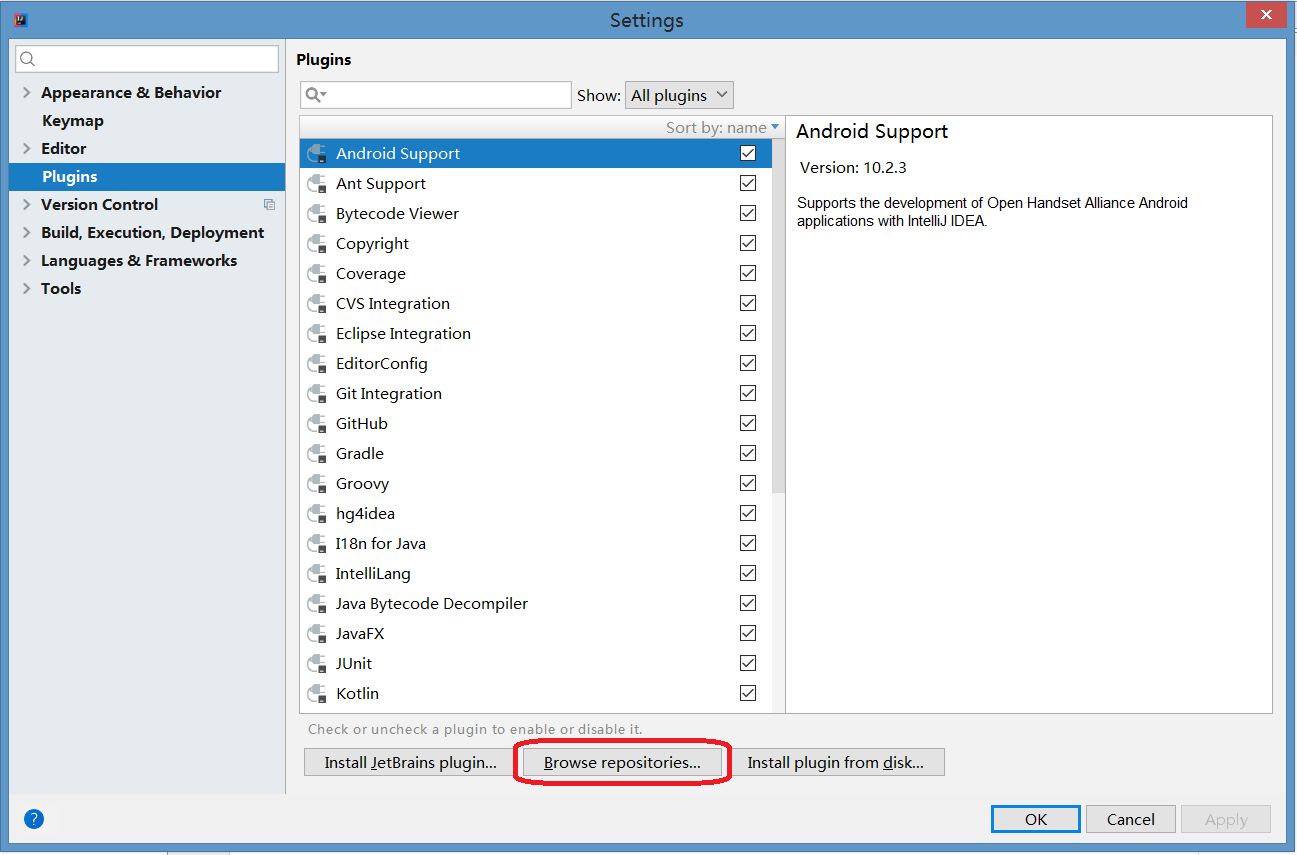
Task: Click the plugin icon beside I18n for Java
Action: tap(318, 543)
